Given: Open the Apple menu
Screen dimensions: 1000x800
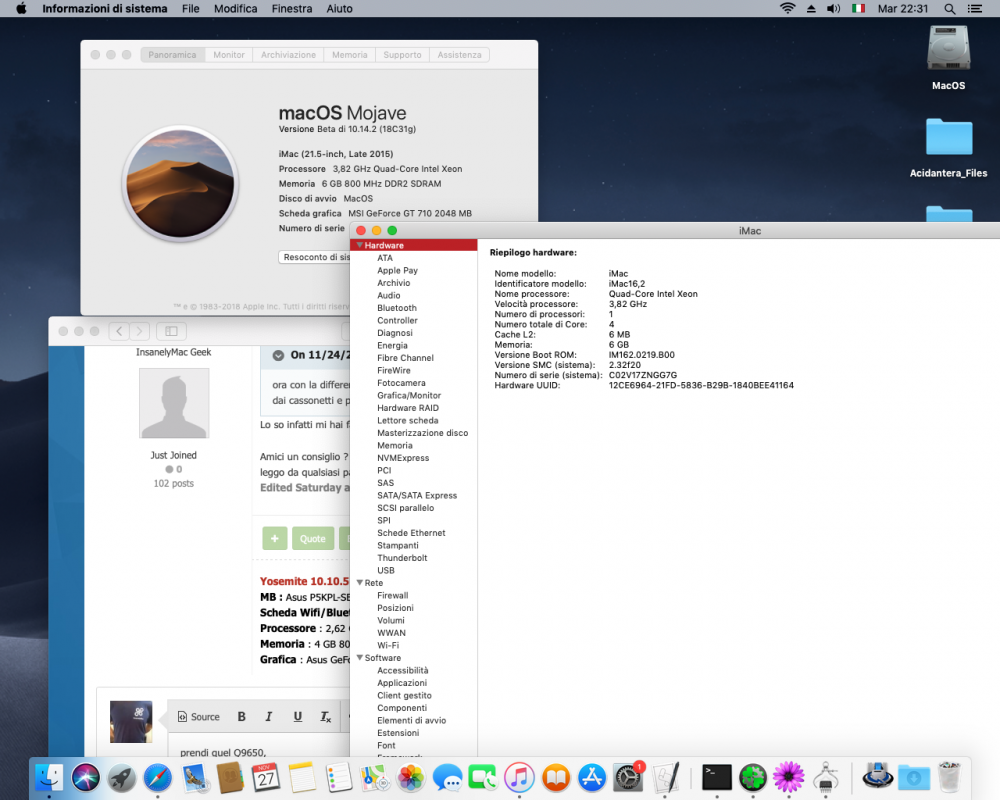Looking at the screenshot, I should click(21, 8).
